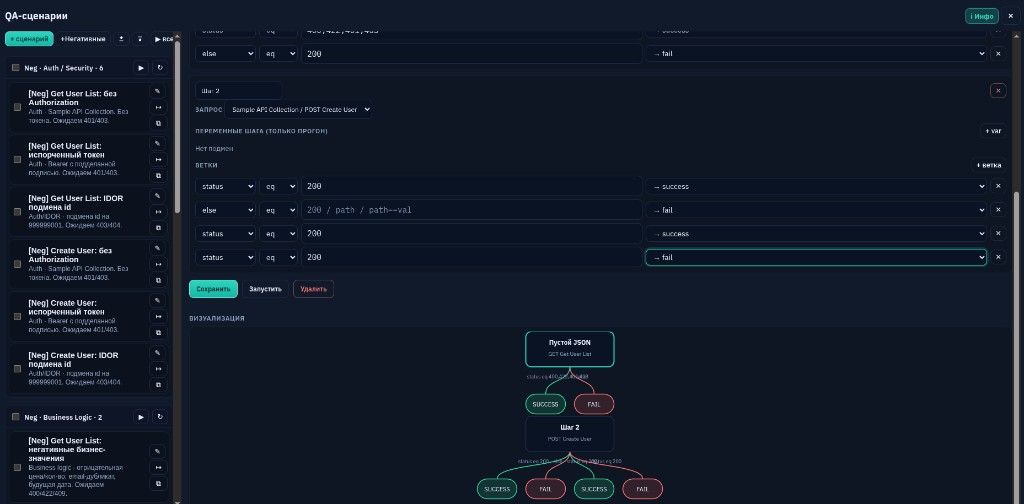Image resolution: width=1024 pixels, height=504 pixels.
Task: Edit '[Neg] Get User List: без Authorization' with pencil icon
Action: [x=157, y=91]
